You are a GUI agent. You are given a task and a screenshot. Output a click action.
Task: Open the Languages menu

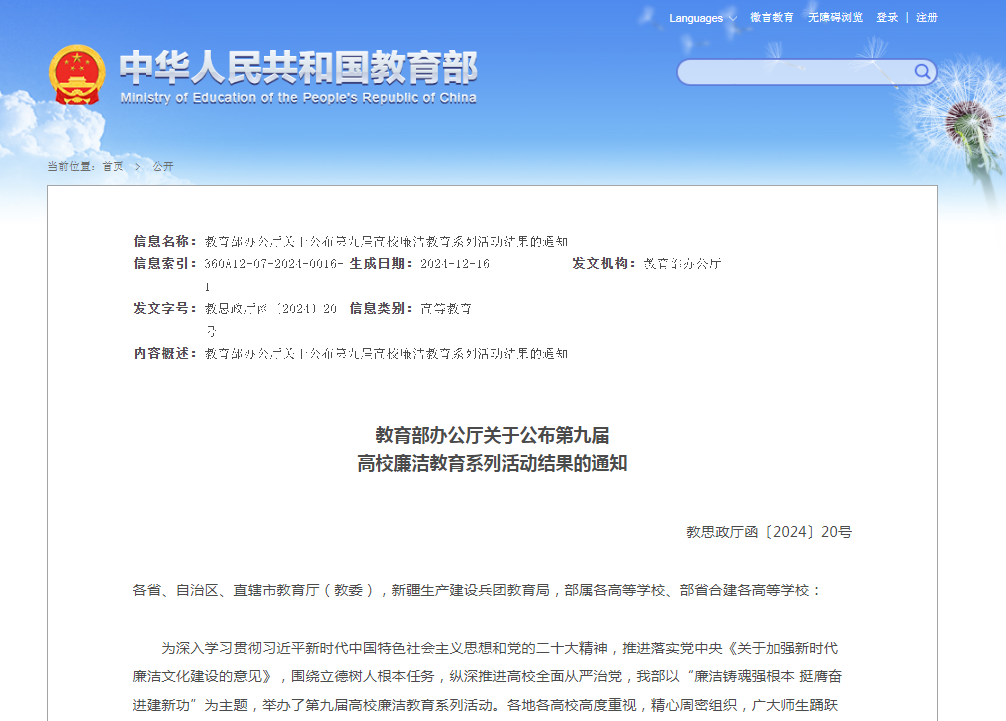[696, 18]
